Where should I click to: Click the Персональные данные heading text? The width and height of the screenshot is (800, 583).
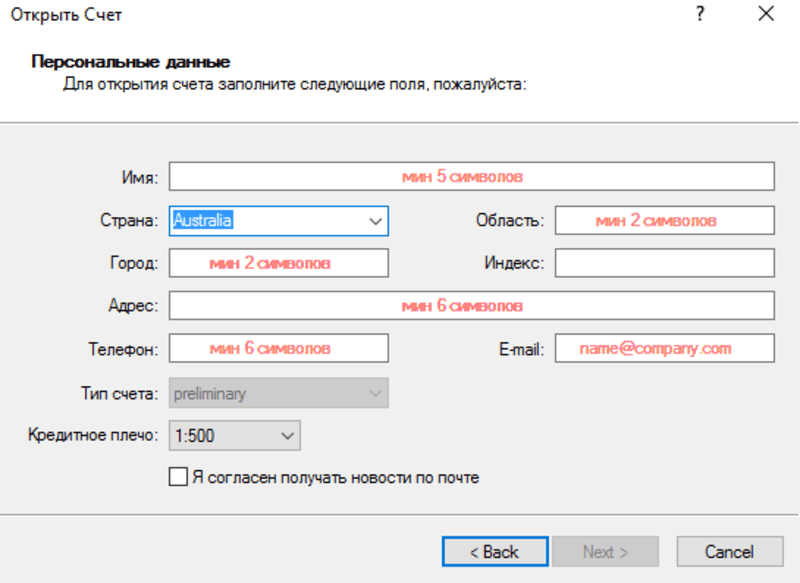pyautogui.click(x=131, y=62)
